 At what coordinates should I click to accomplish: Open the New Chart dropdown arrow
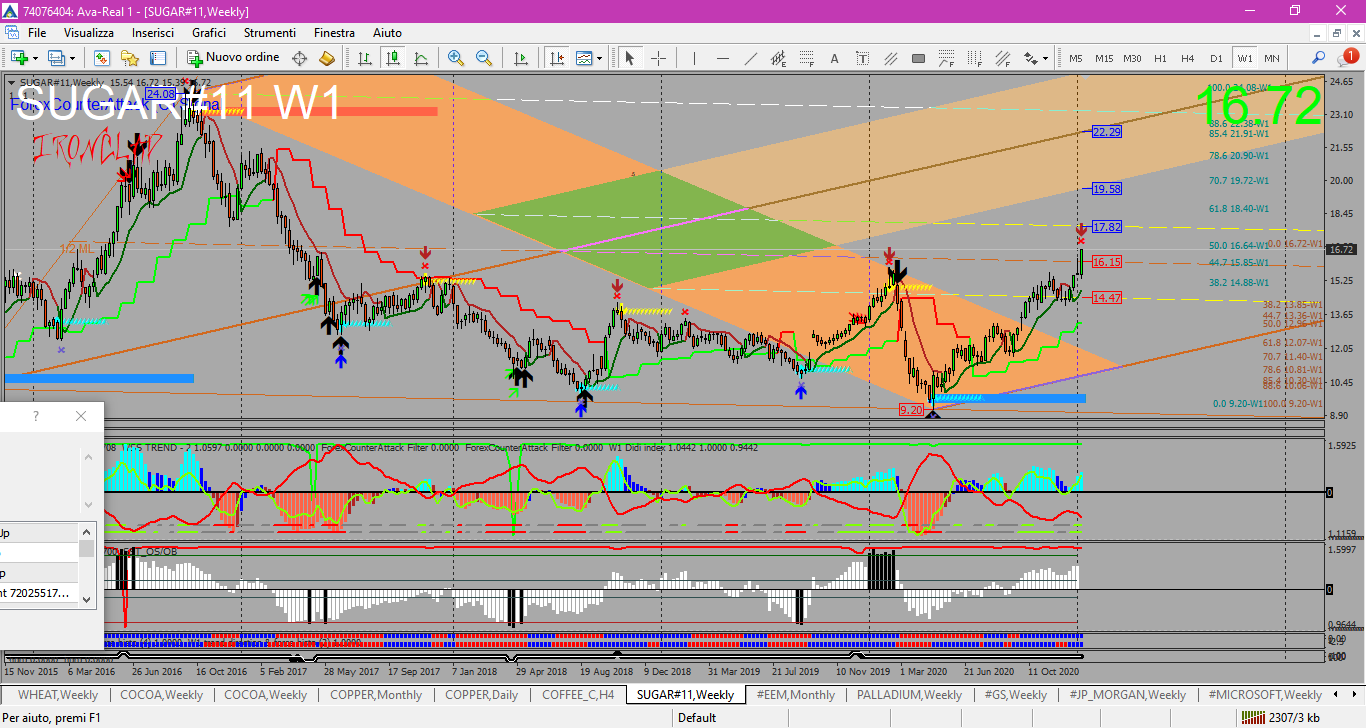coord(35,58)
